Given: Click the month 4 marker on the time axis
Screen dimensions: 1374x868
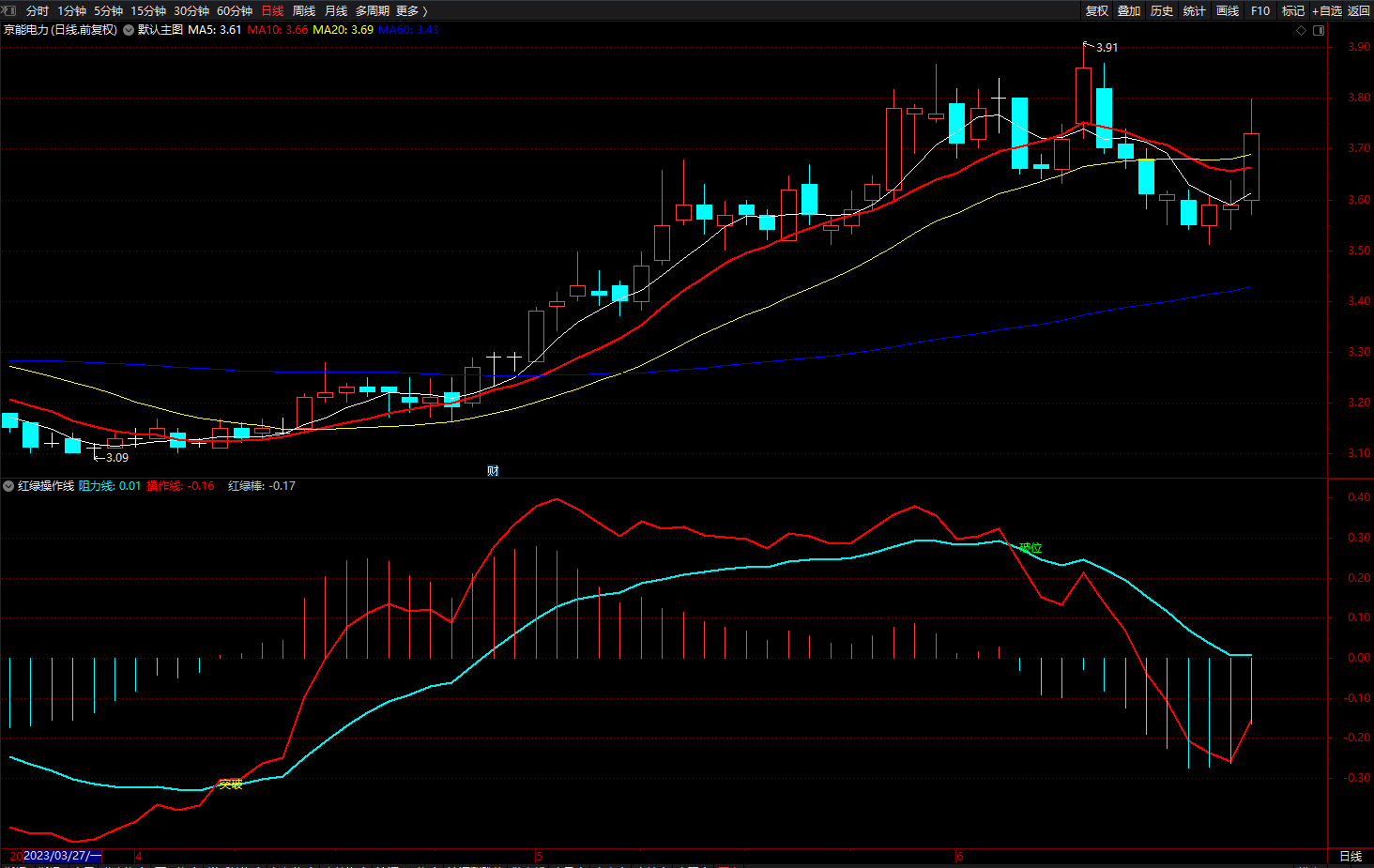Looking at the screenshot, I should tap(139, 857).
